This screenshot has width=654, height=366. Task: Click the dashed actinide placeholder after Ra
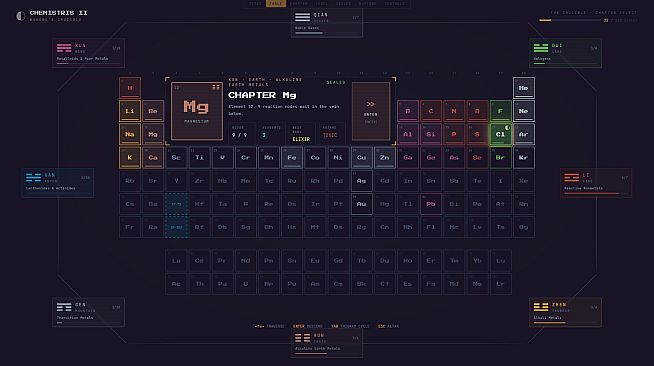176,227
